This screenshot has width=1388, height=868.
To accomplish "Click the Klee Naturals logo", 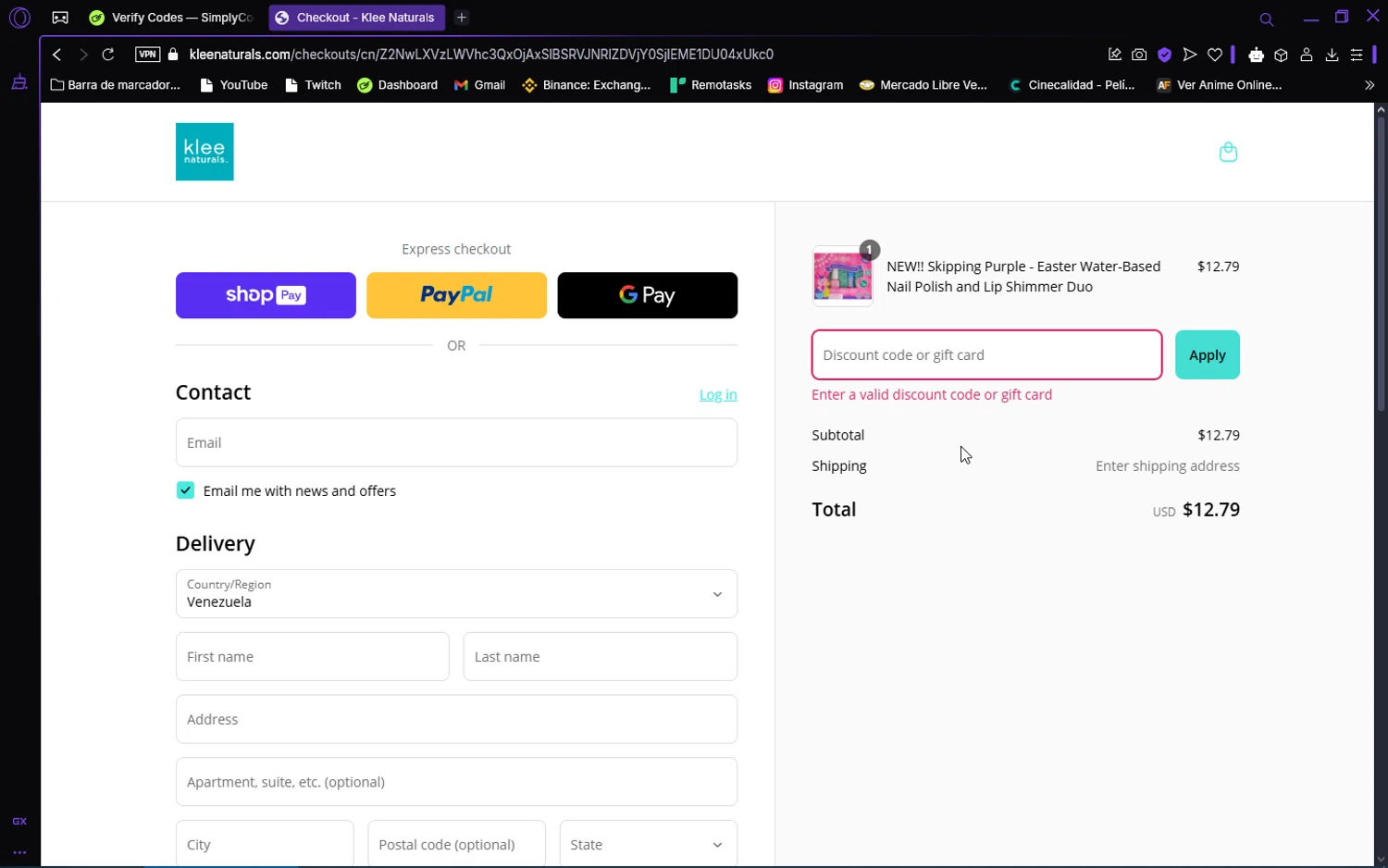I will (204, 152).
